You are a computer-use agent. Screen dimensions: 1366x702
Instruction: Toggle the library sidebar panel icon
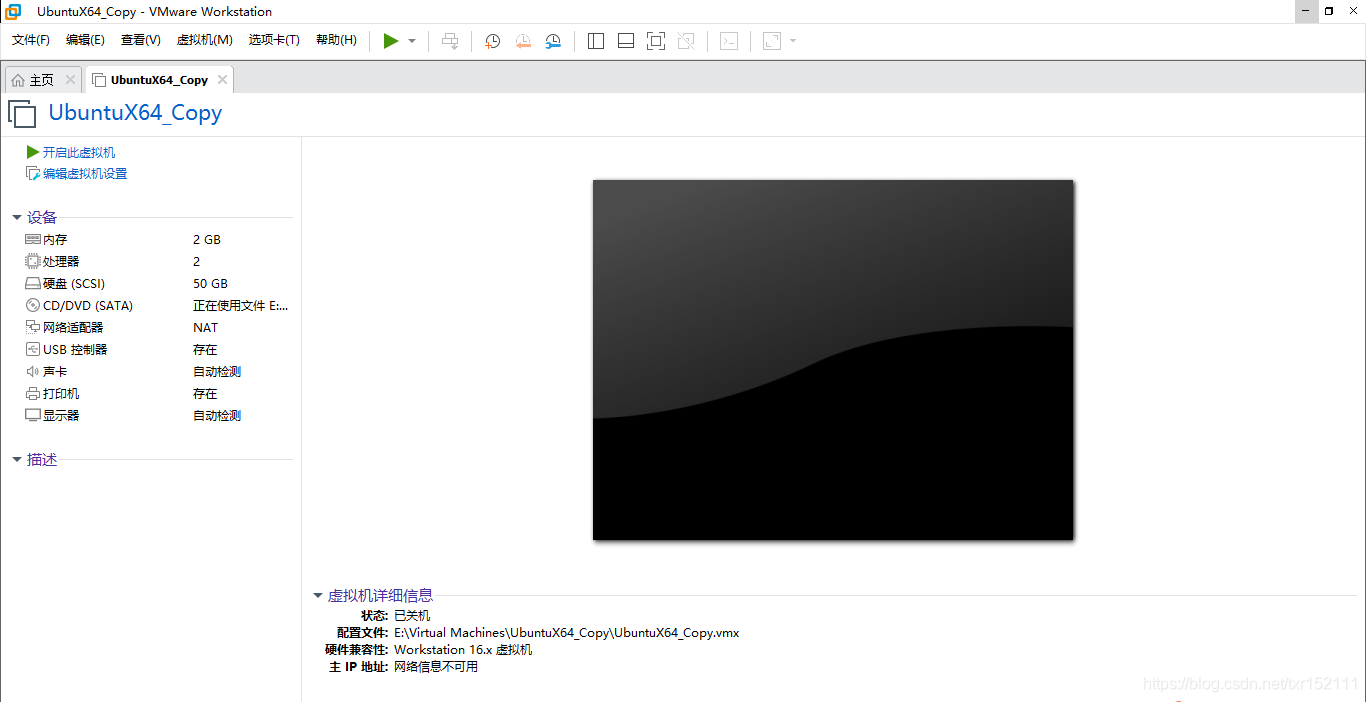[596, 41]
